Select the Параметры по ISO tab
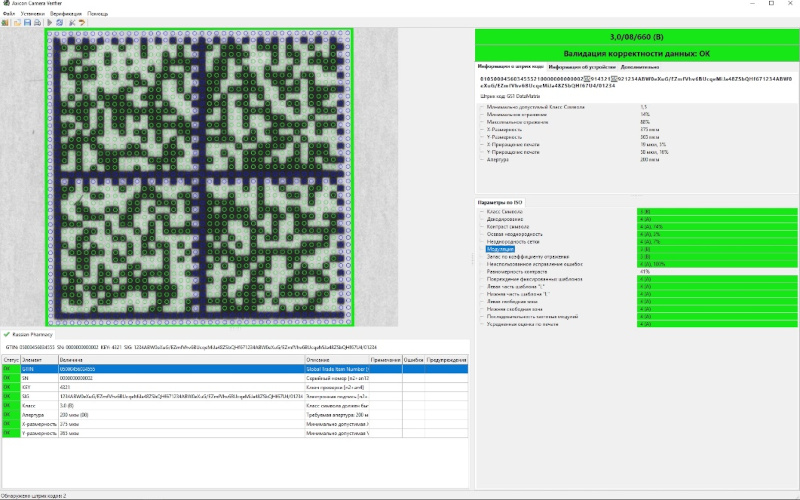 (499, 203)
